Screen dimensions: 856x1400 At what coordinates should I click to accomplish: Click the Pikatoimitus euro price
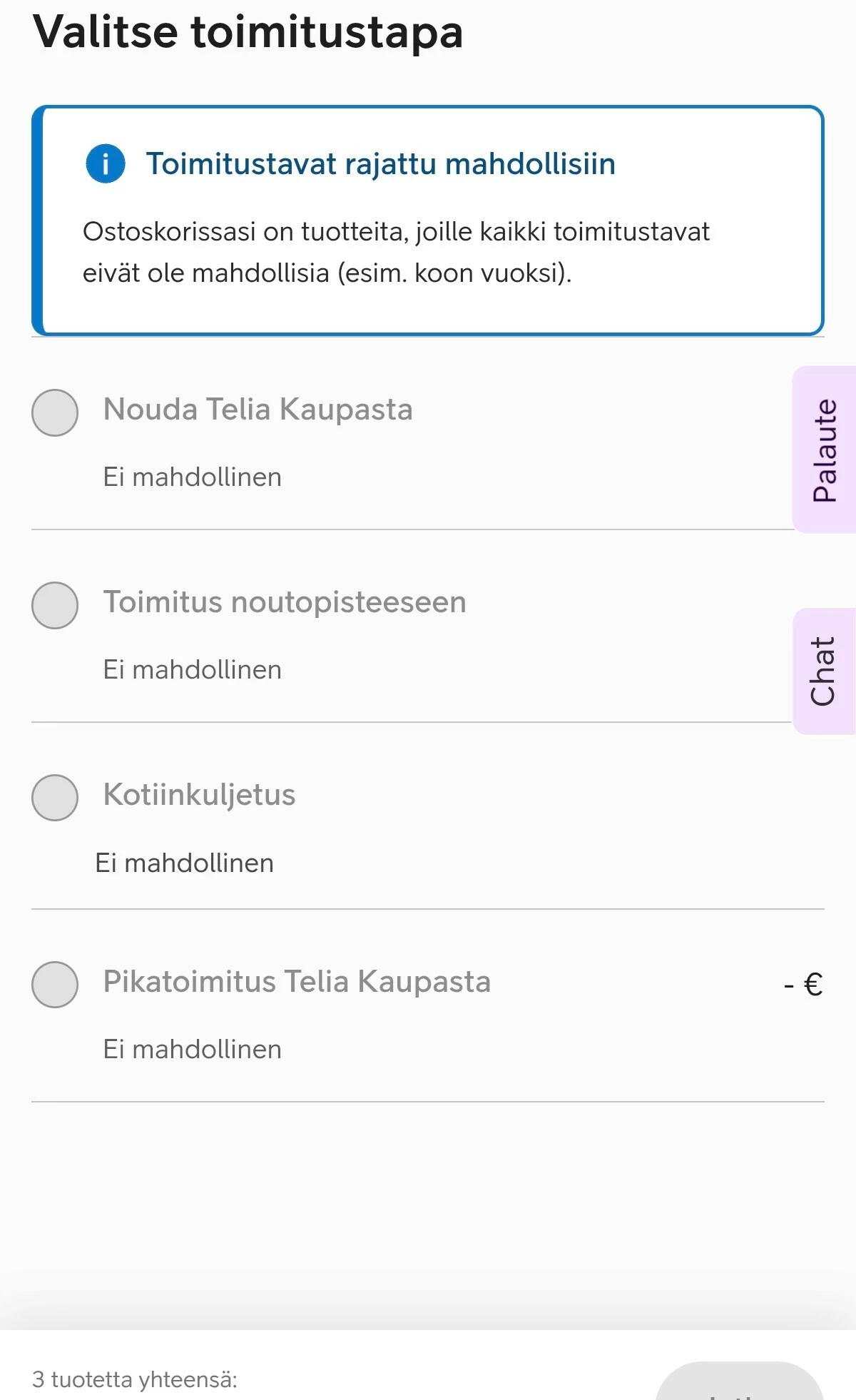(802, 985)
